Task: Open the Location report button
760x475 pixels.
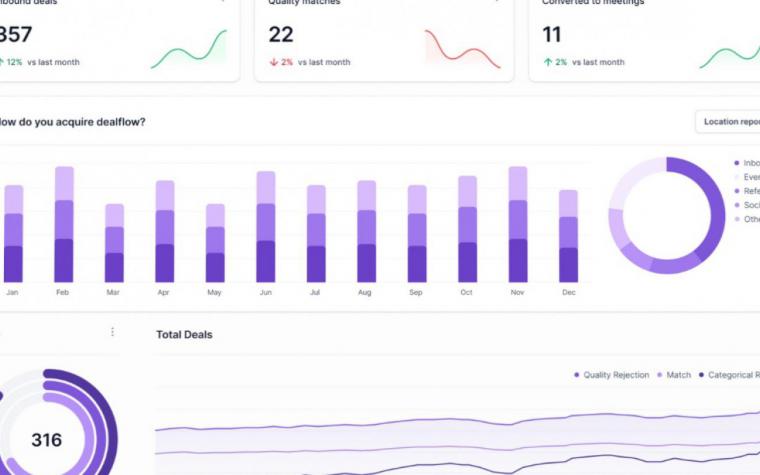Action: tap(728, 122)
